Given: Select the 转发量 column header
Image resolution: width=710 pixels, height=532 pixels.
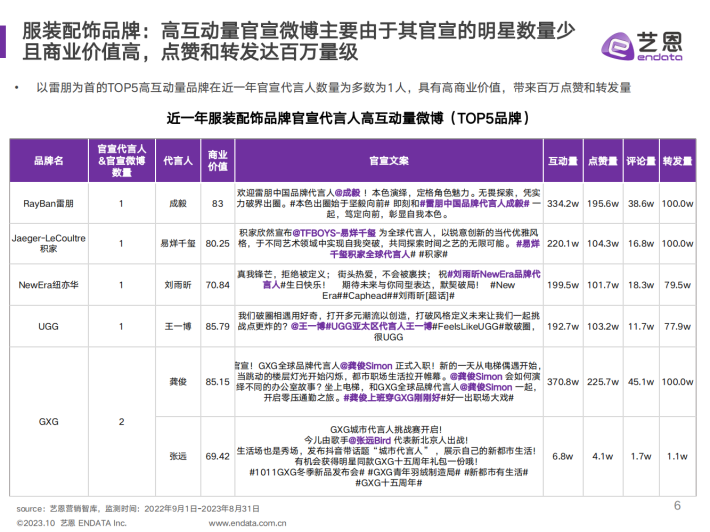Looking at the screenshot, I should [x=677, y=161].
